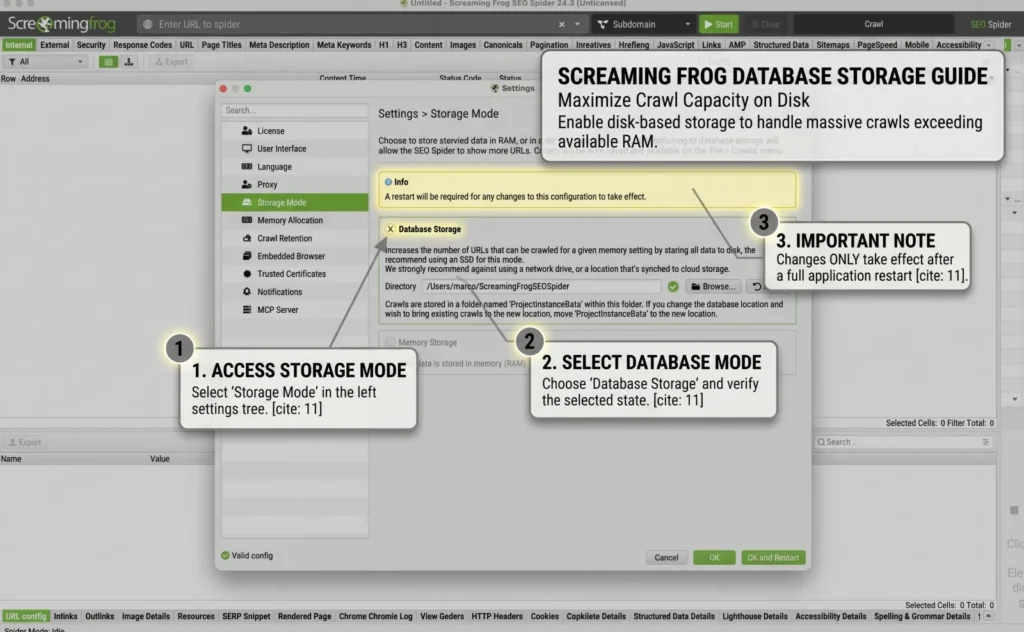This screenshot has width=1024, height=632.
Task: Open the All filter dropdown
Action: click(x=46, y=61)
